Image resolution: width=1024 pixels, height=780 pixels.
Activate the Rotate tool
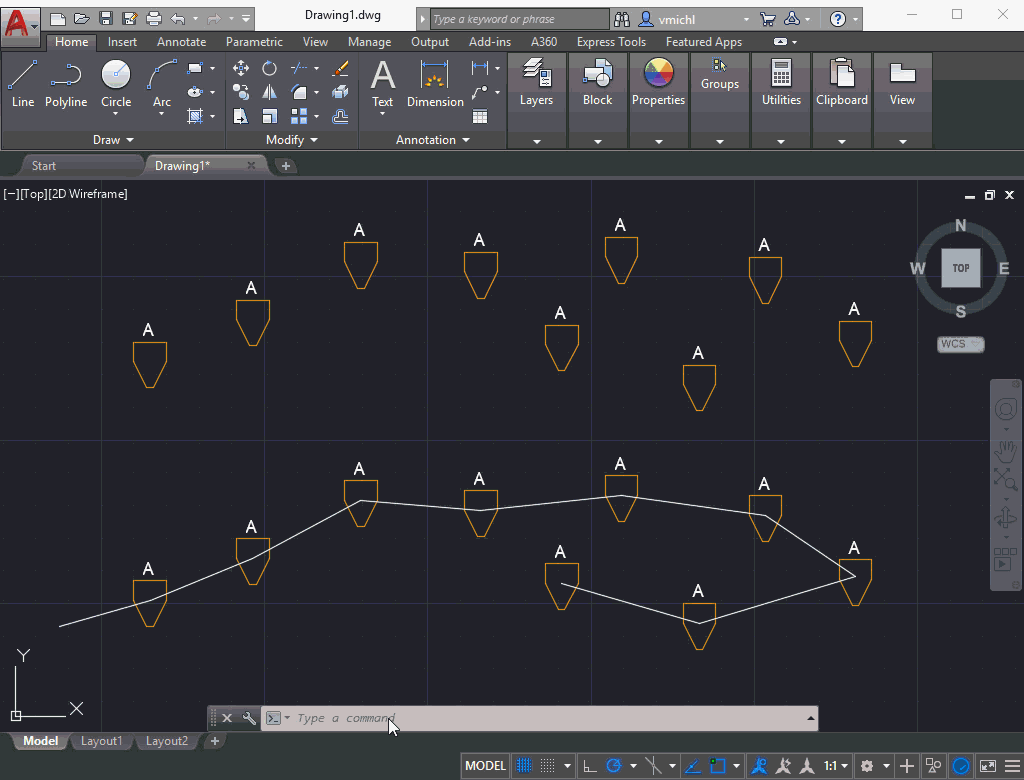270,68
